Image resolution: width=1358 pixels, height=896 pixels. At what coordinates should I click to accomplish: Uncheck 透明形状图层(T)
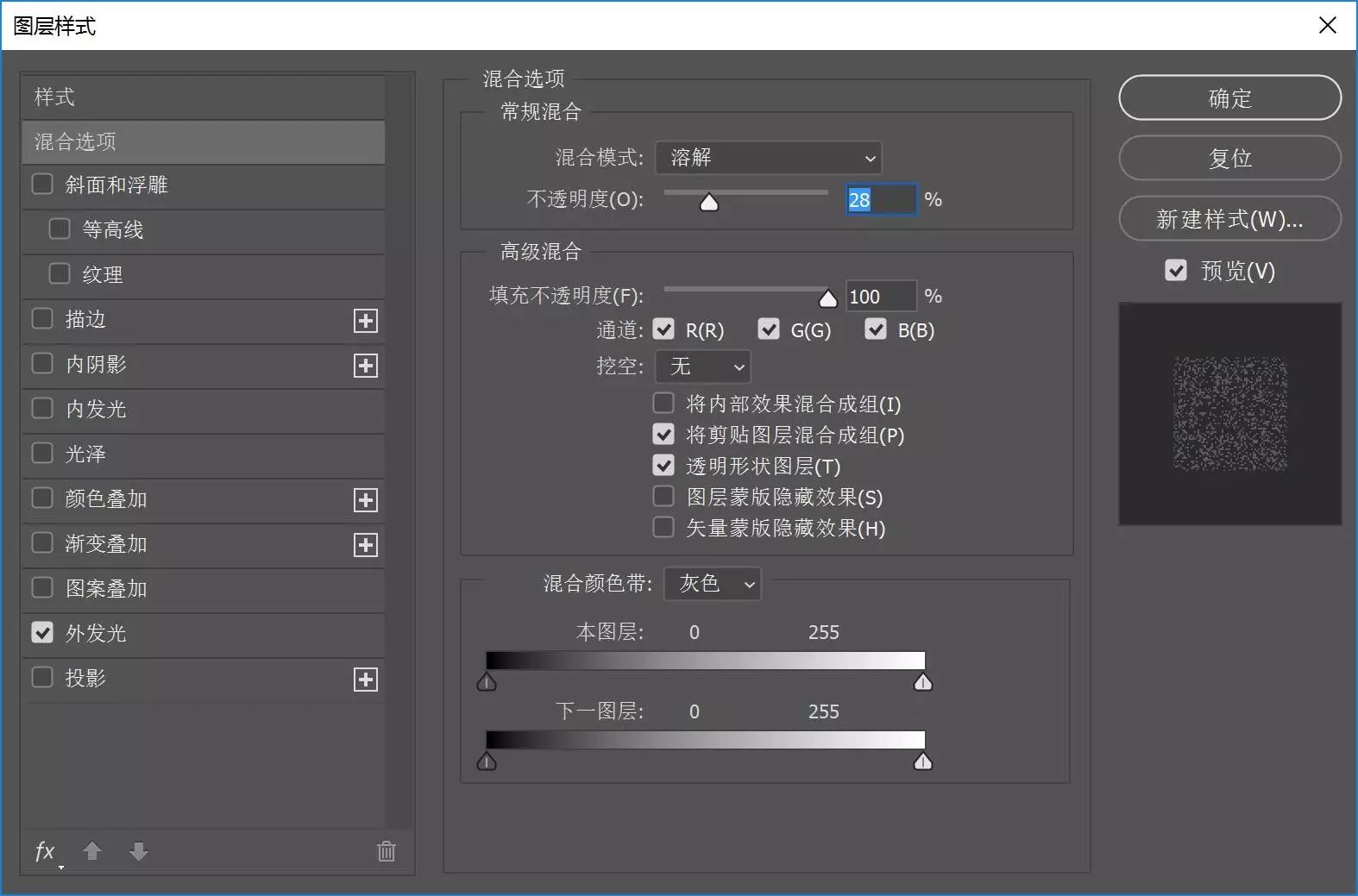(x=663, y=465)
